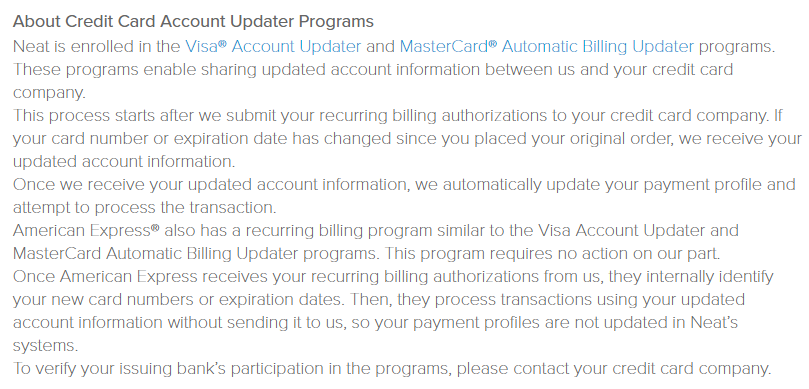The height and width of the screenshot is (389, 809).
Task: Click the About Credit Card Account Updater Programs heading
Action: 193,22
